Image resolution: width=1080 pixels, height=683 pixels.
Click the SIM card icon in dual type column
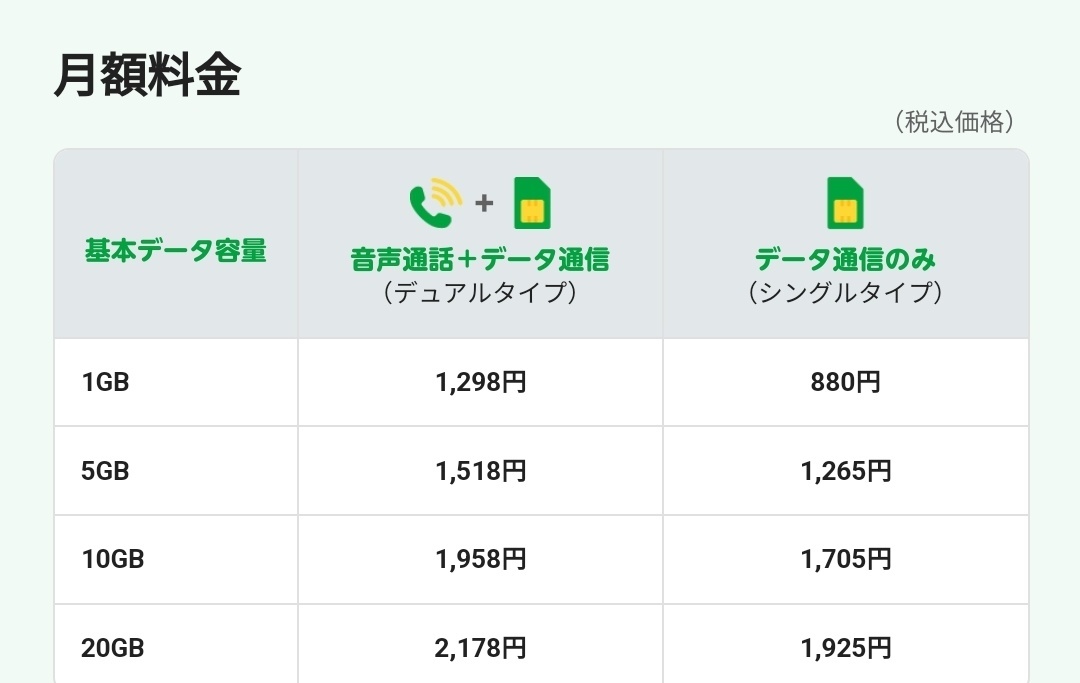tap(532, 203)
